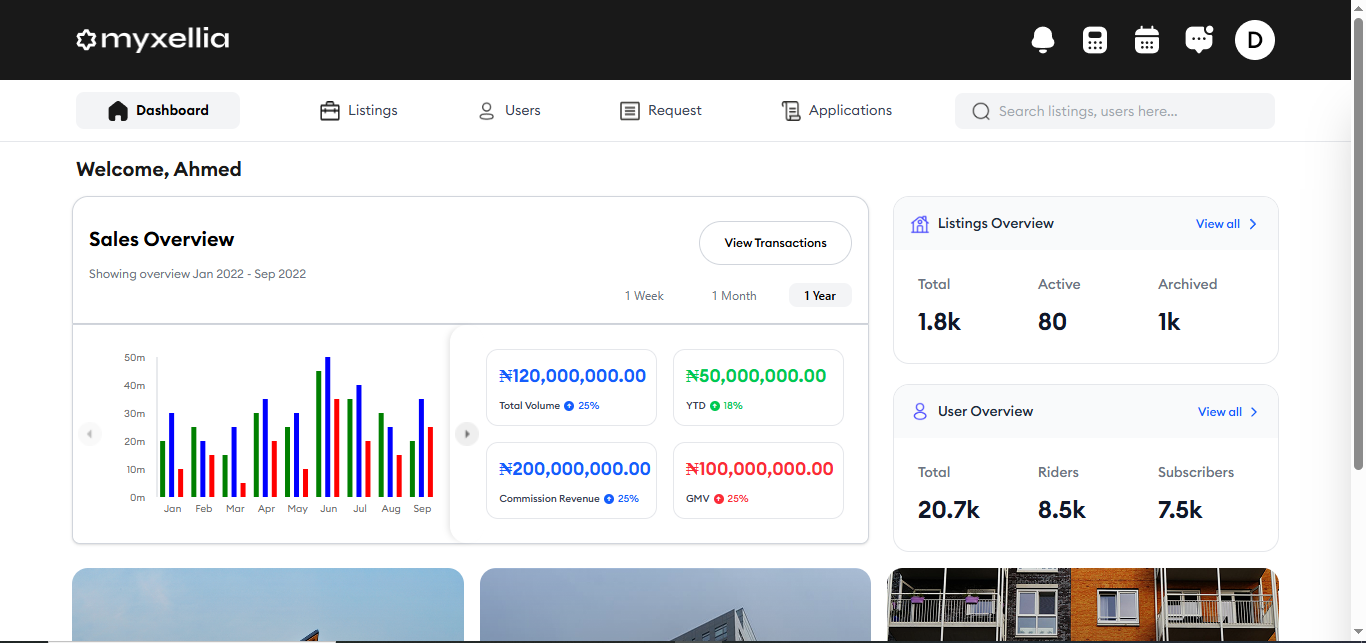The image size is (1366, 643).
Task: Click the Users person icon in nav
Action: click(x=487, y=110)
